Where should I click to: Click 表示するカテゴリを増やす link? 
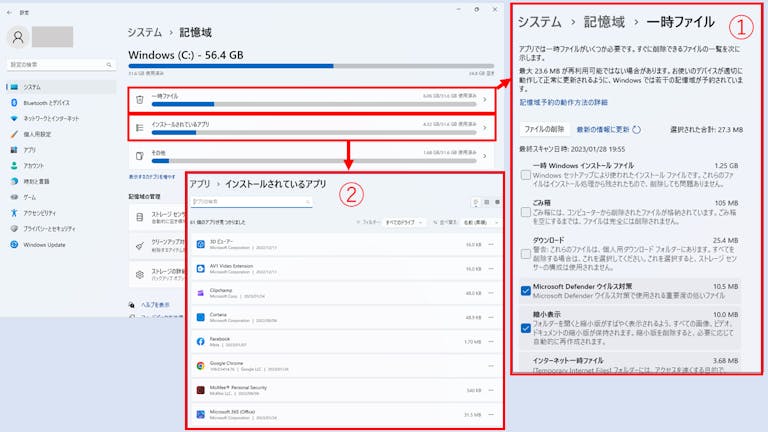pyautogui.click(x=152, y=176)
